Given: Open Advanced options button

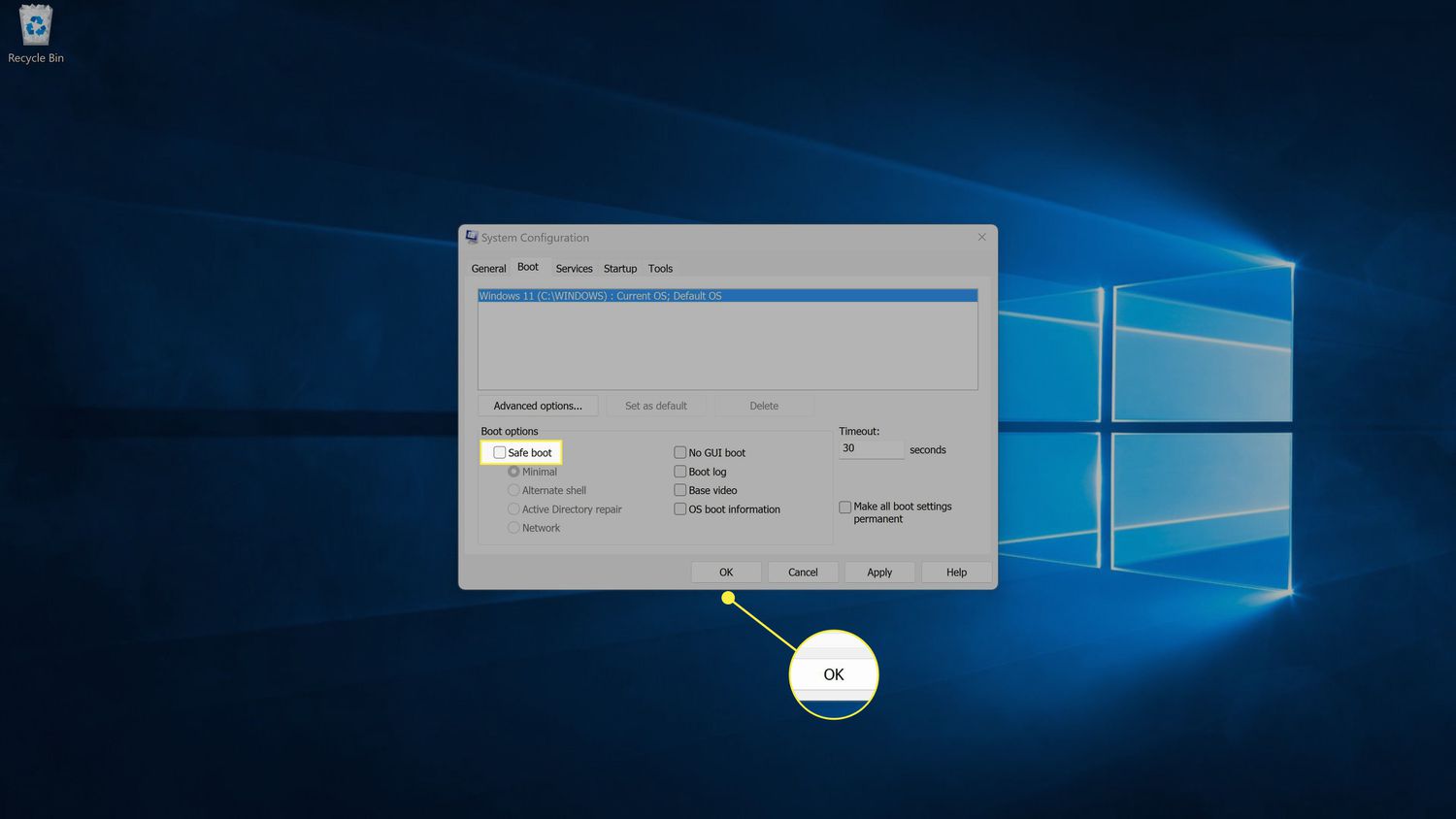Looking at the screenshot, I should coord(538,406).
